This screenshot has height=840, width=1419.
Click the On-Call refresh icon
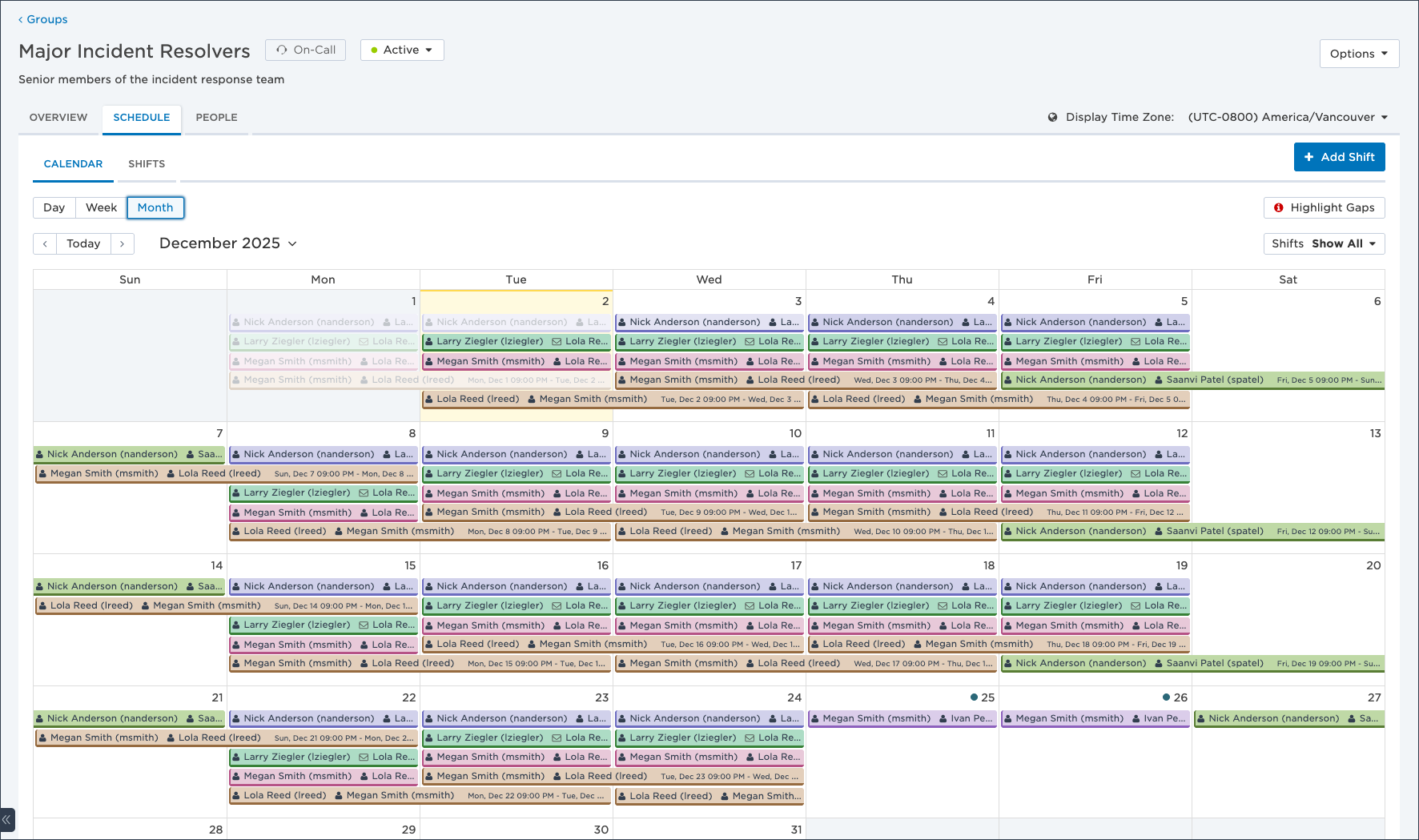point(282,50)
